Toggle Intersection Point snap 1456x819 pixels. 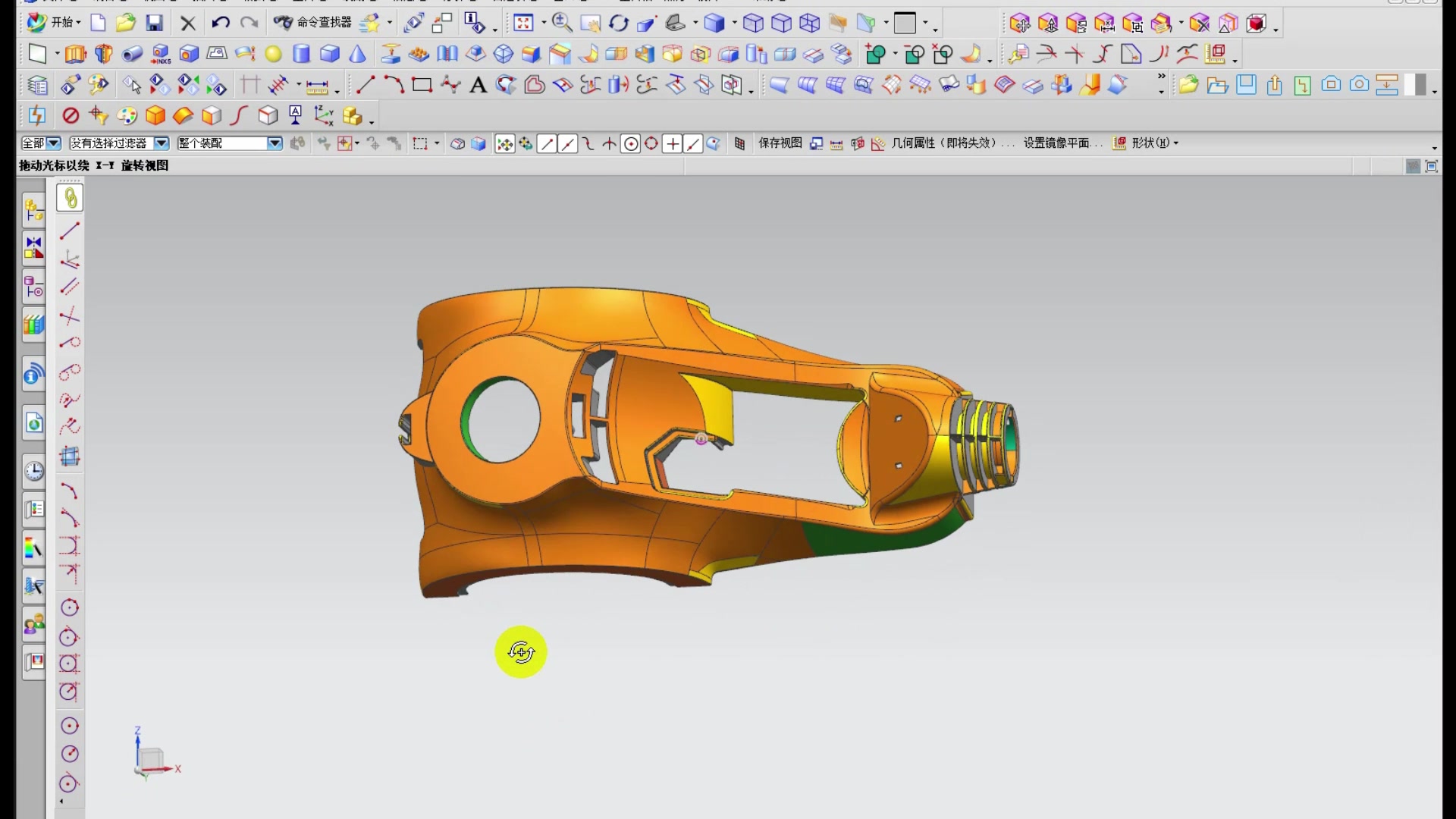click(x=609, y=143)
